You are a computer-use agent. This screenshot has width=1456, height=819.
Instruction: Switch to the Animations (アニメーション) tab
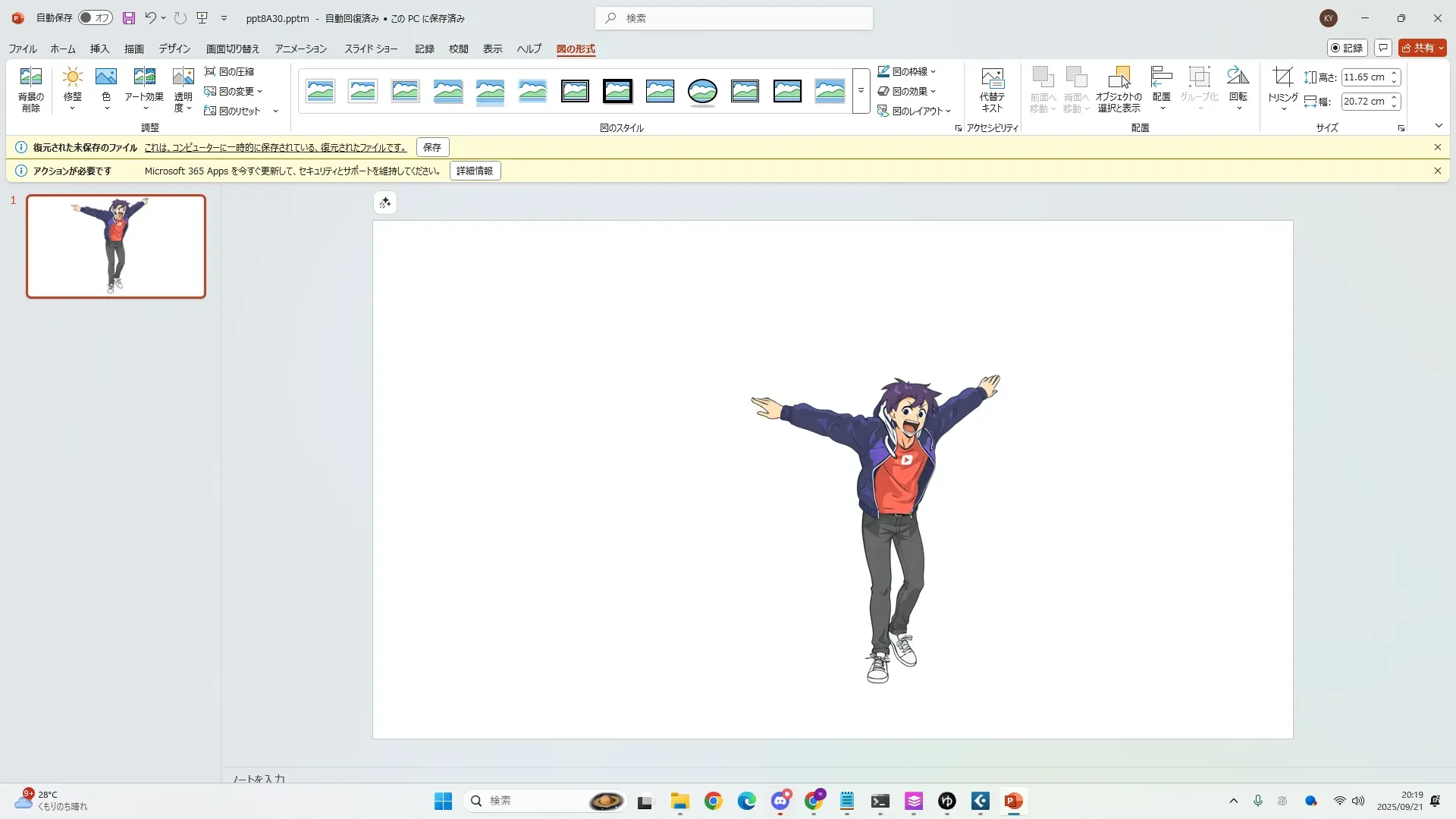[300, 49]
